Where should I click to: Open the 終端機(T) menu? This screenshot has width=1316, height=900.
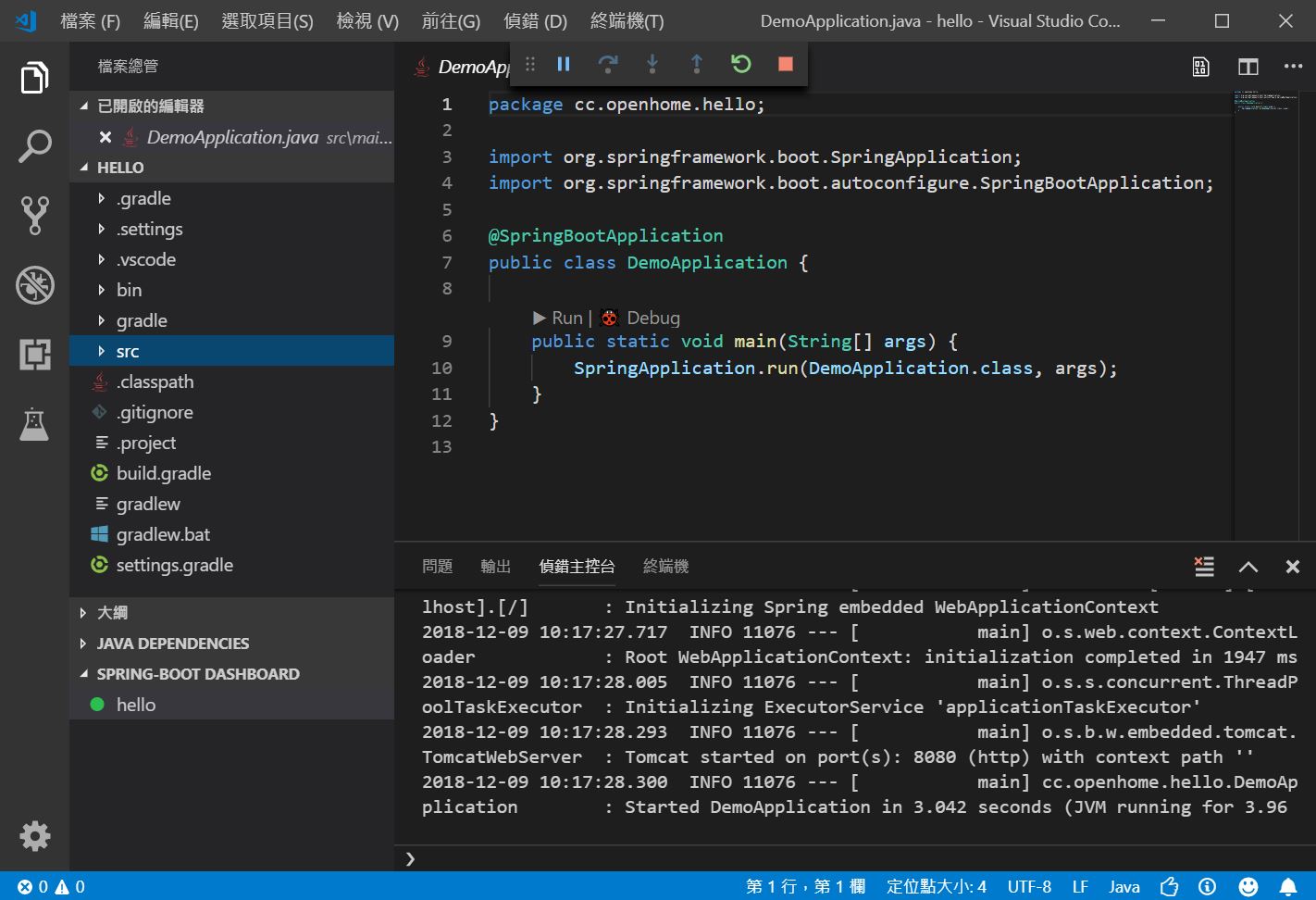[627, 20]
